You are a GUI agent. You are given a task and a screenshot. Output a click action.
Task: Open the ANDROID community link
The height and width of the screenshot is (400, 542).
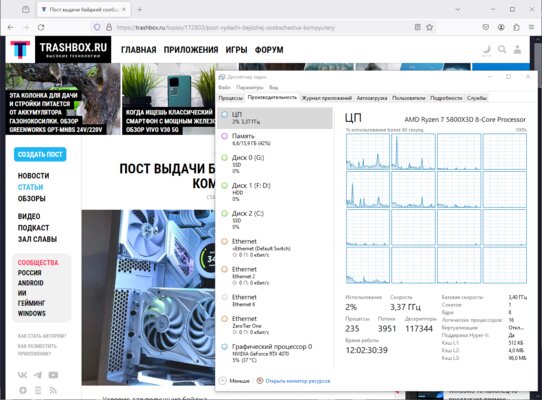click(31, 283)
